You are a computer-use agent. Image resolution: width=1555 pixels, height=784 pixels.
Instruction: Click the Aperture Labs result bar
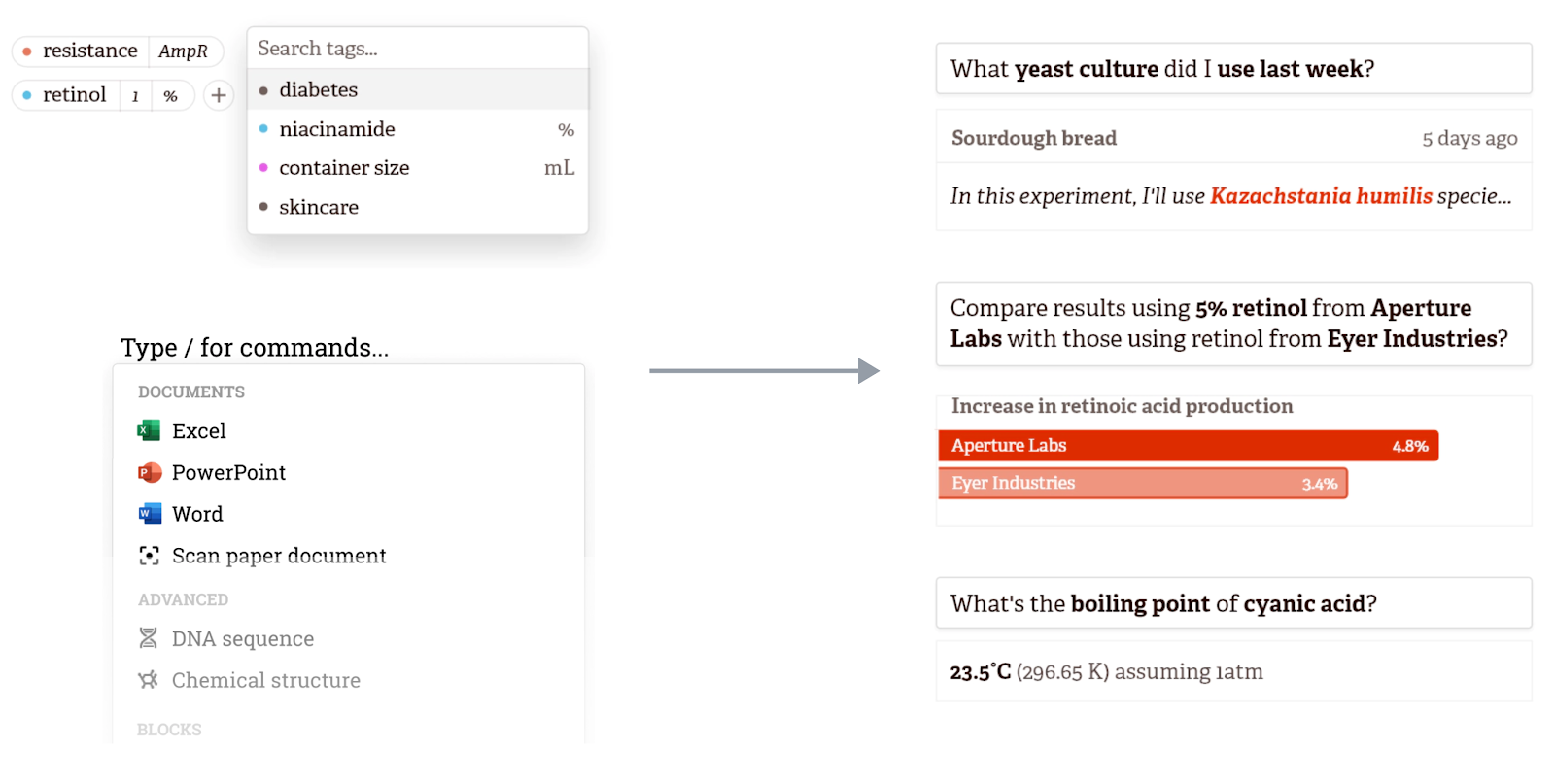click(1188, 446)
